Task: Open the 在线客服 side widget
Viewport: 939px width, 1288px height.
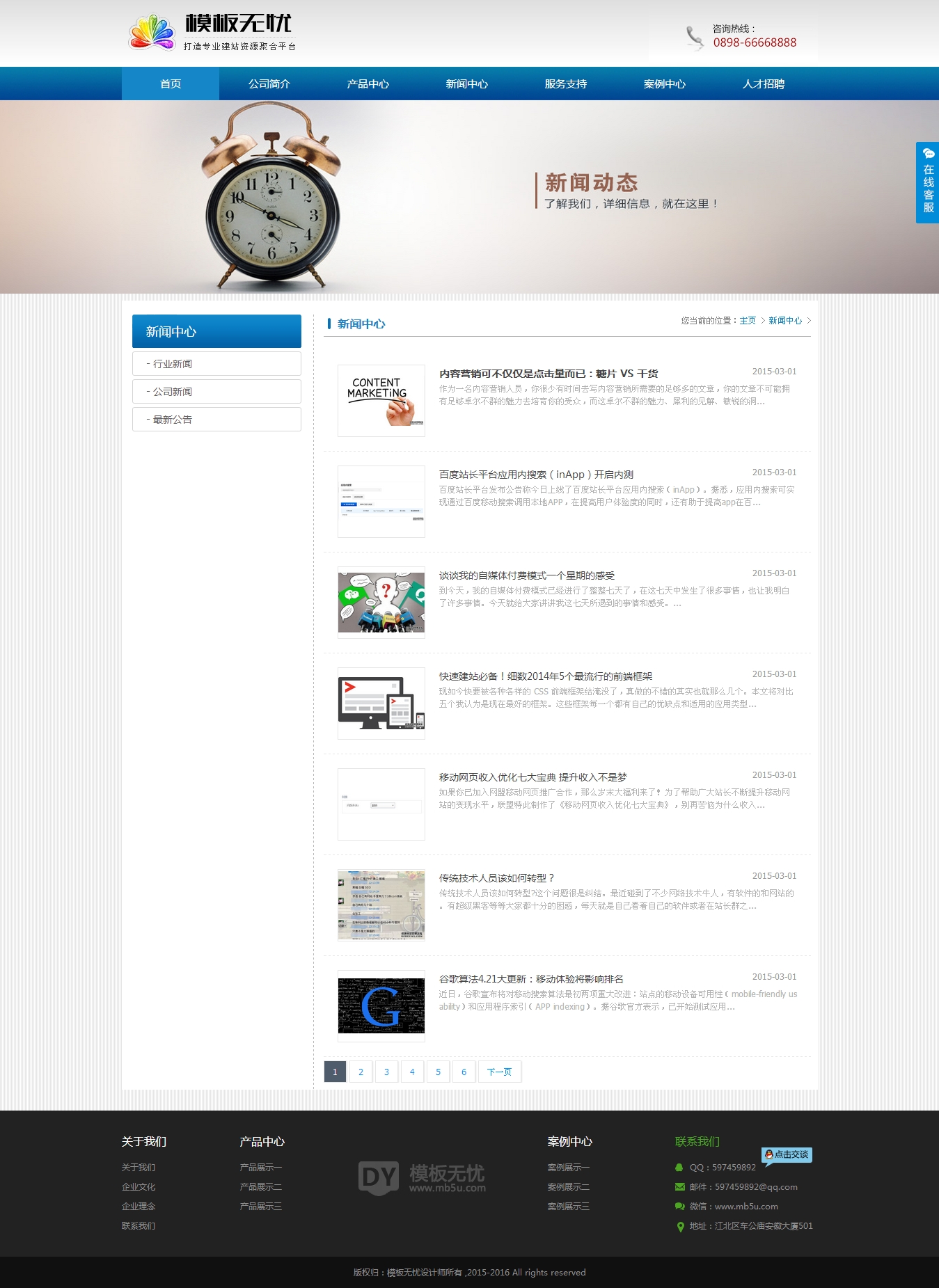Action: point(927,182)
